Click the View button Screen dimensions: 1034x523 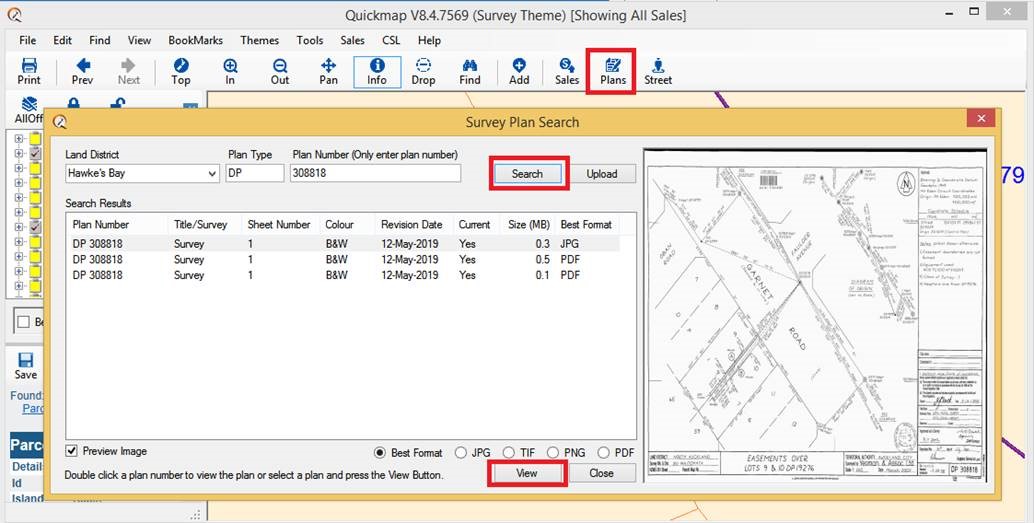[x=527, y=473]
